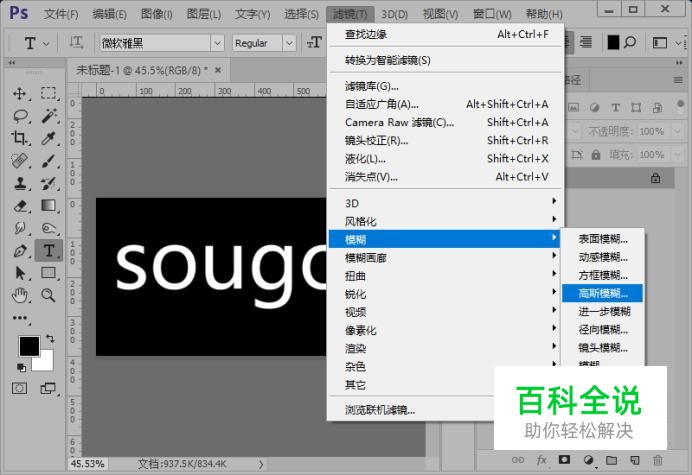Change the screen mode

[x=48, y=388]
